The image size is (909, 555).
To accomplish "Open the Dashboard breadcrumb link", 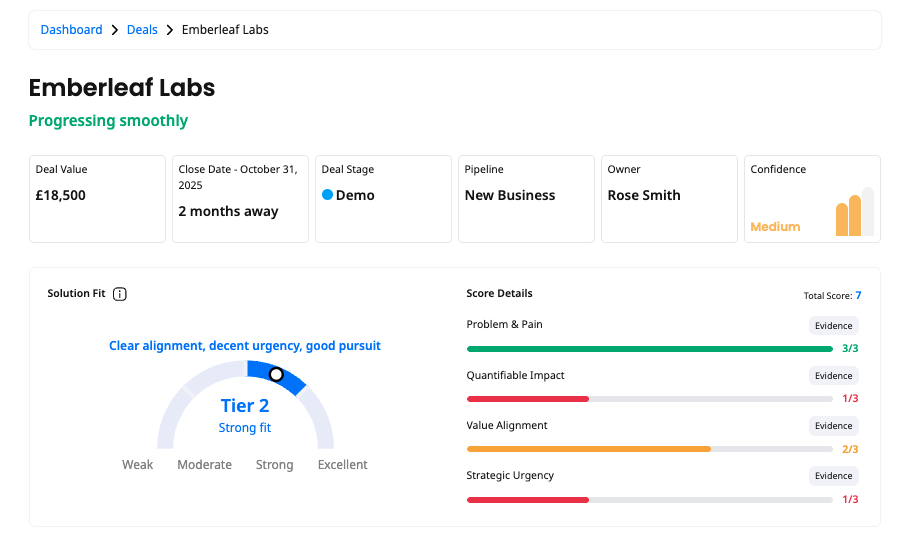I will click(x=71, y=30).
